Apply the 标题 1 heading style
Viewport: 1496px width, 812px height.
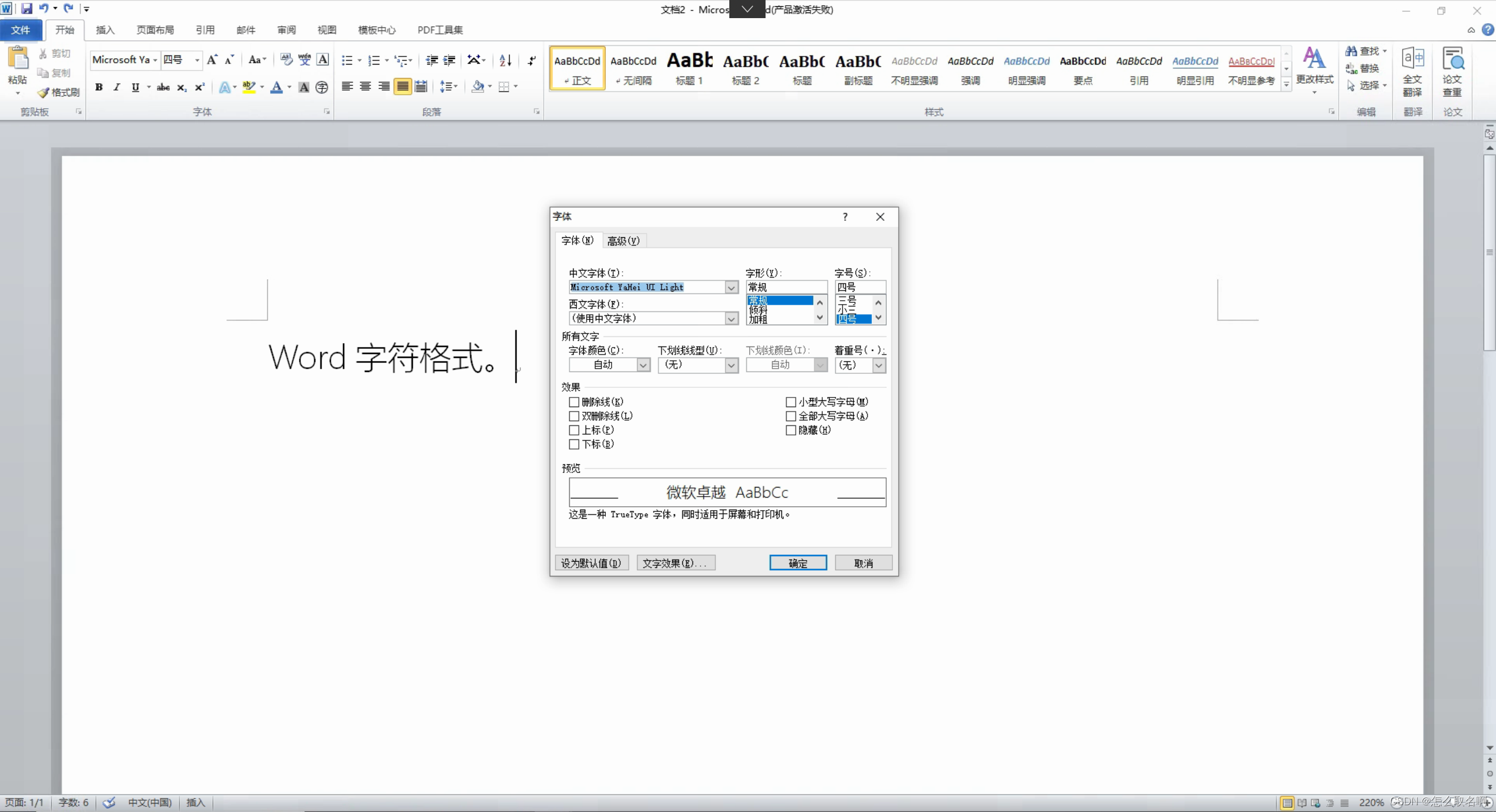[689, 69]
